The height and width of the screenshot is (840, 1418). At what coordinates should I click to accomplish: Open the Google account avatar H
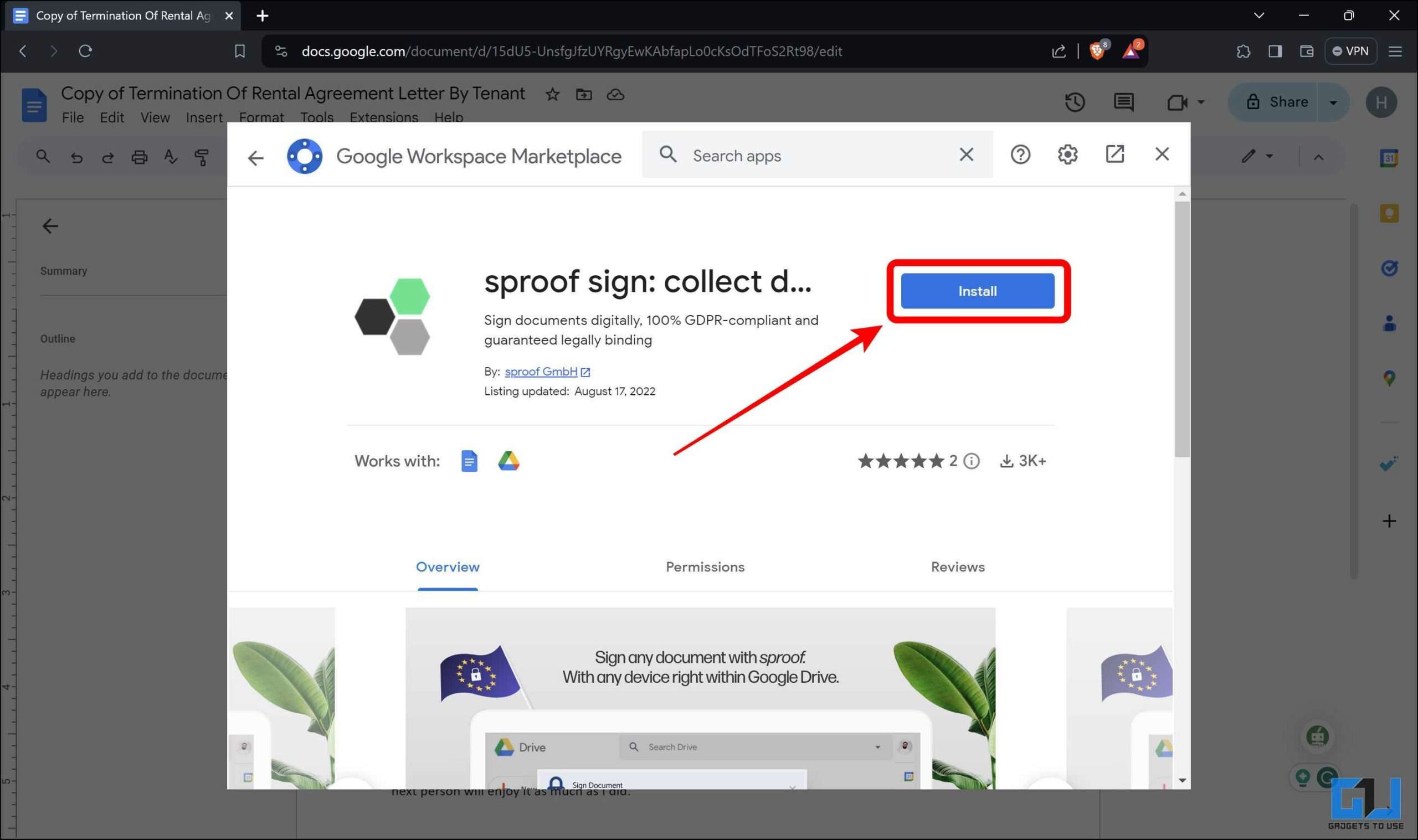[1381, 102]
